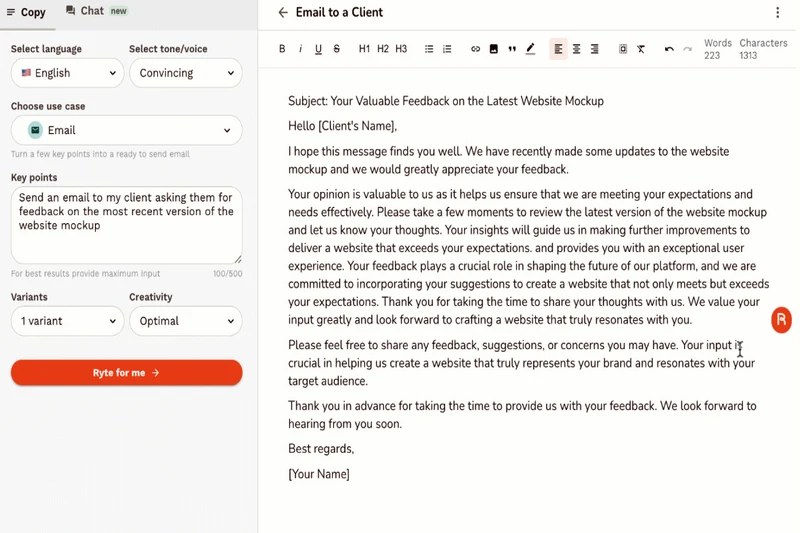800x533 pixels.
Task: Open the text highlight color tool
Action: click(530, 49)
